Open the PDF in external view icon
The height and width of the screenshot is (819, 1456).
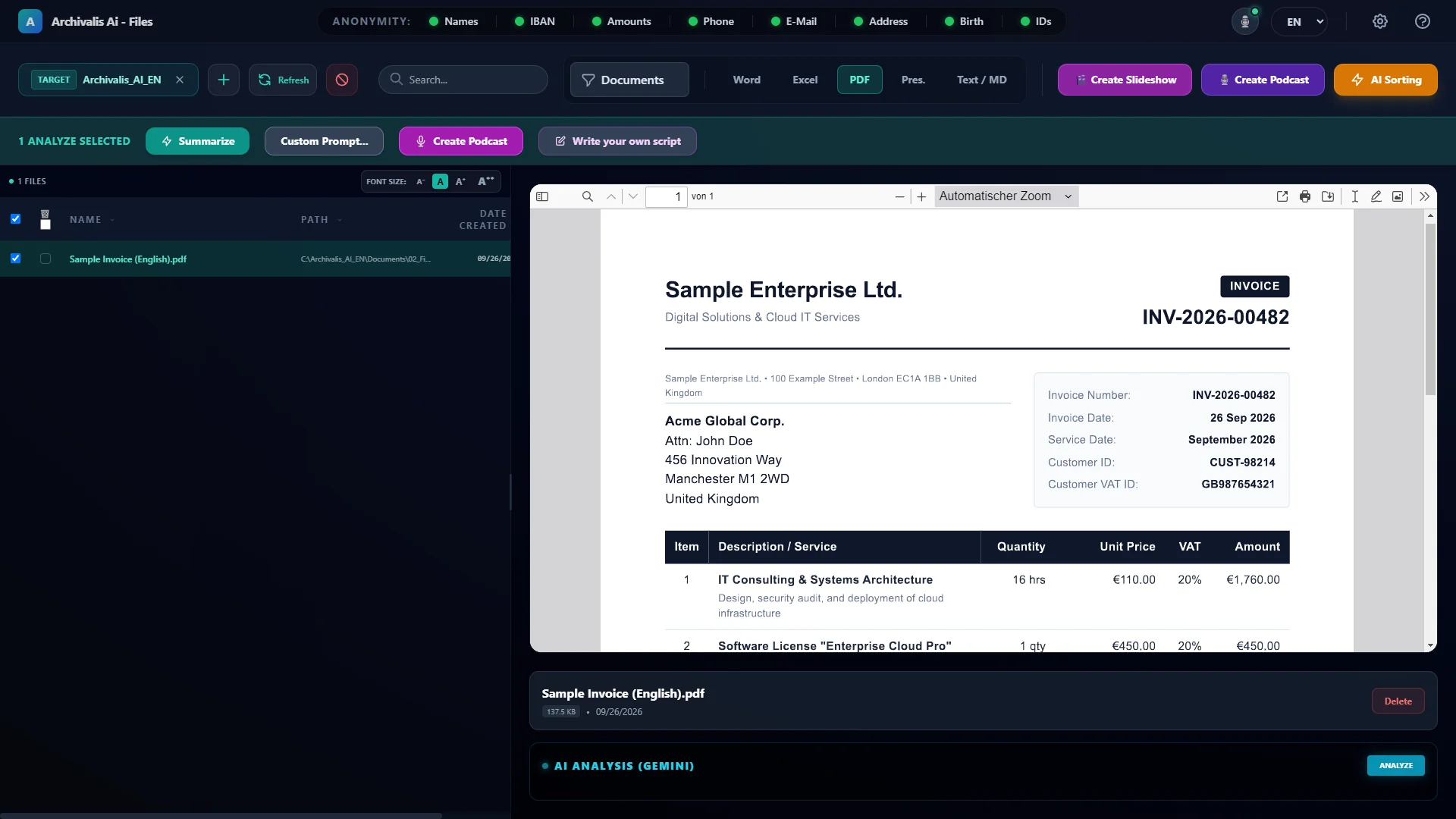tap(1282, 196)
